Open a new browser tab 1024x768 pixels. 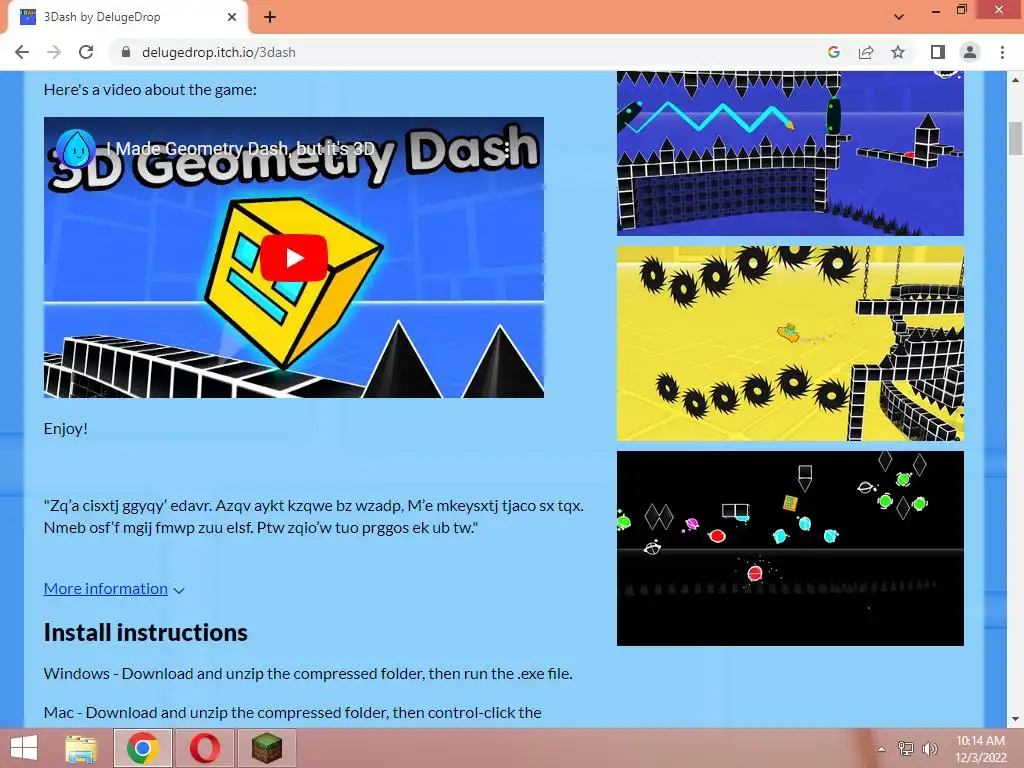pos(270,17)
